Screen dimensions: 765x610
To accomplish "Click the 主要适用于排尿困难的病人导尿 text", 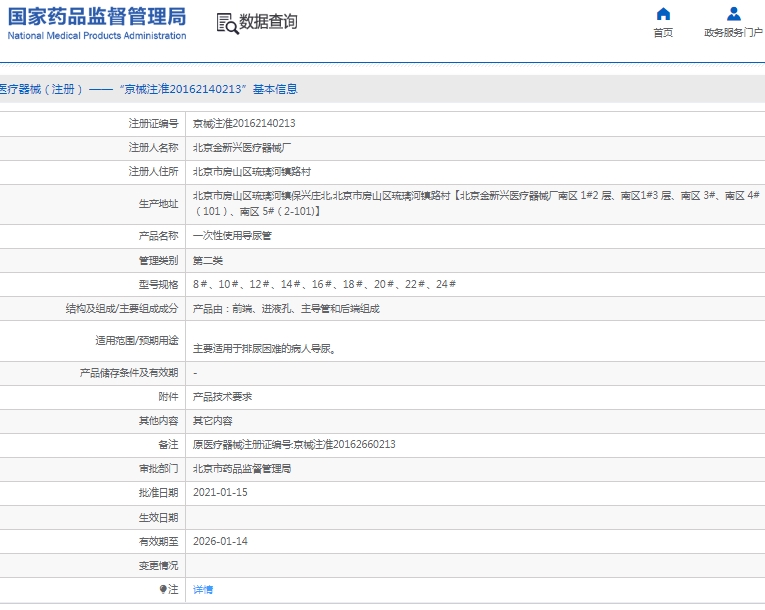I will click(264, 348).
